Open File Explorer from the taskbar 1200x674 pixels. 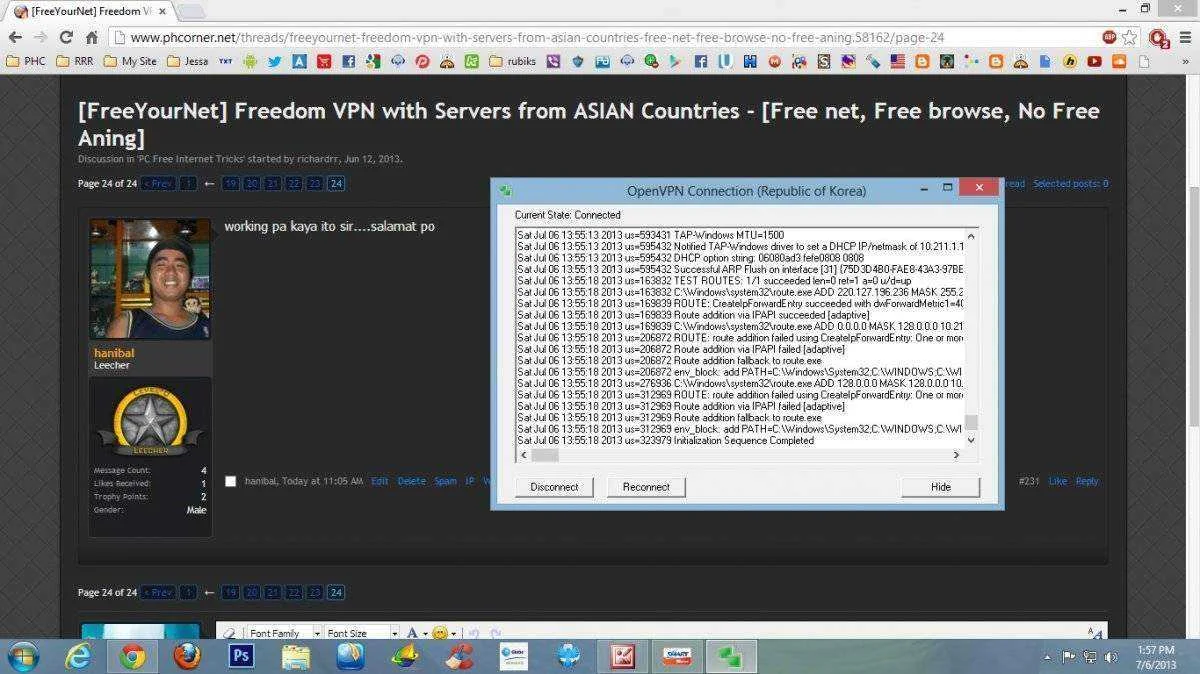coord(296,656)
